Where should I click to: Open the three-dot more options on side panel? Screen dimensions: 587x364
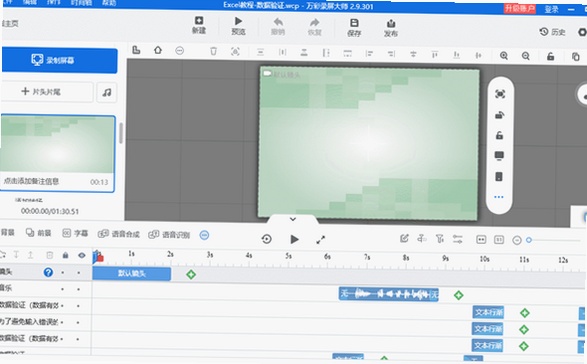pos(499,197)
